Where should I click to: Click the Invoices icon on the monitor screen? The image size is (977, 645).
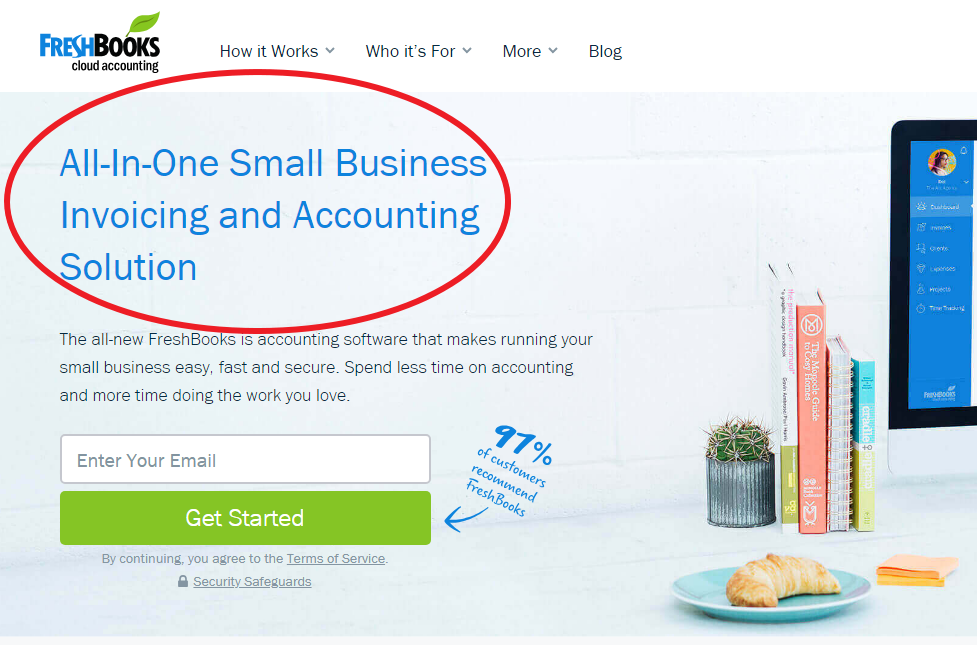(x=921, y=227)
